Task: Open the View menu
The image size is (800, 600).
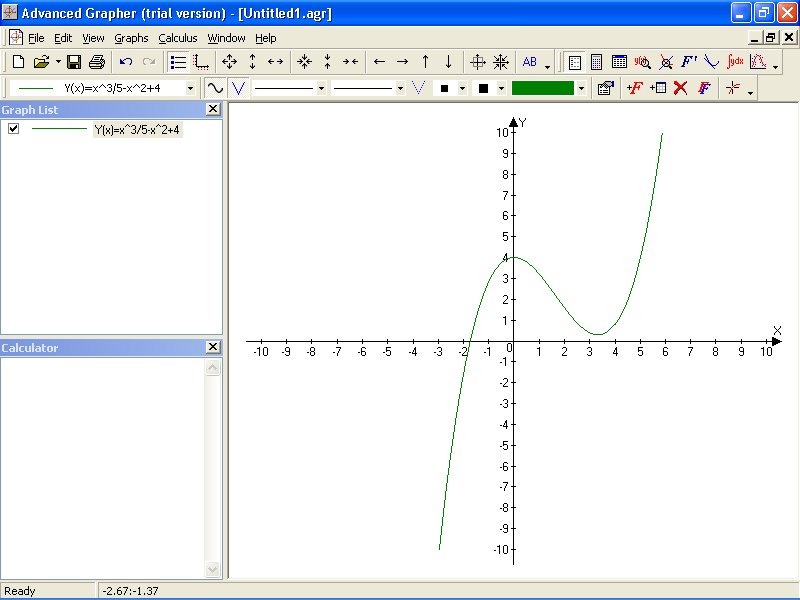Action: click(x=93, y=38)
